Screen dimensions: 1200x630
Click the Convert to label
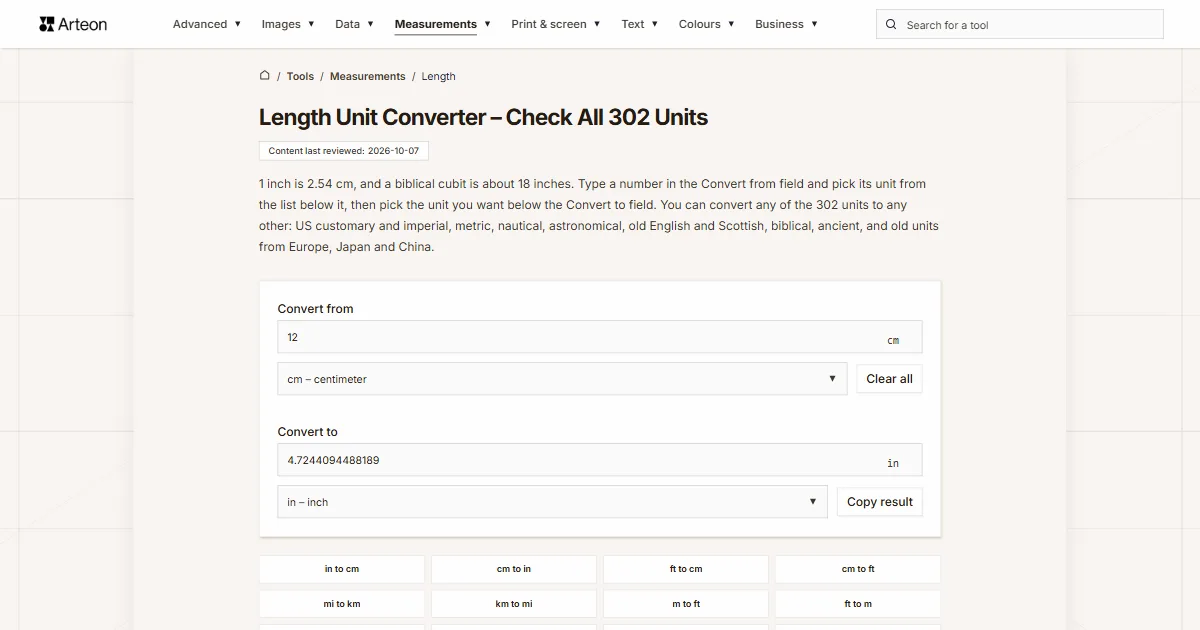pyautogui.click(x=307, y=432)
